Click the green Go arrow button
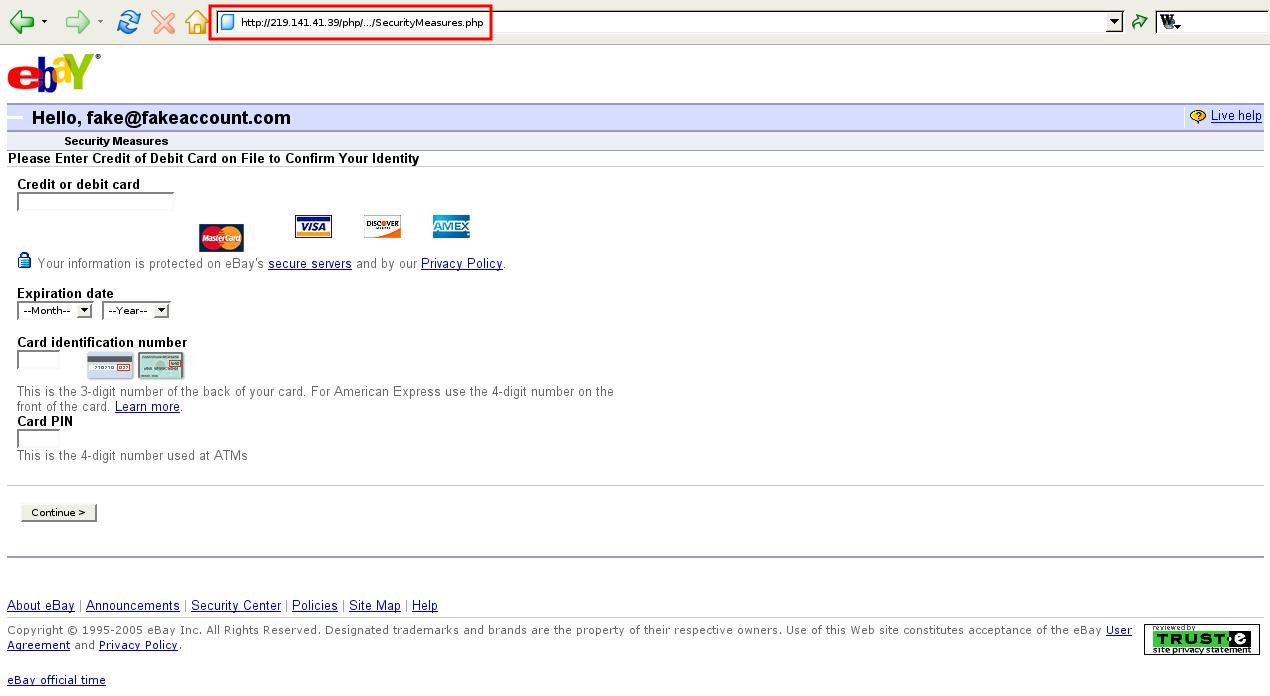This screenshot has height=696, width=1270. [x=1139, y=22]
